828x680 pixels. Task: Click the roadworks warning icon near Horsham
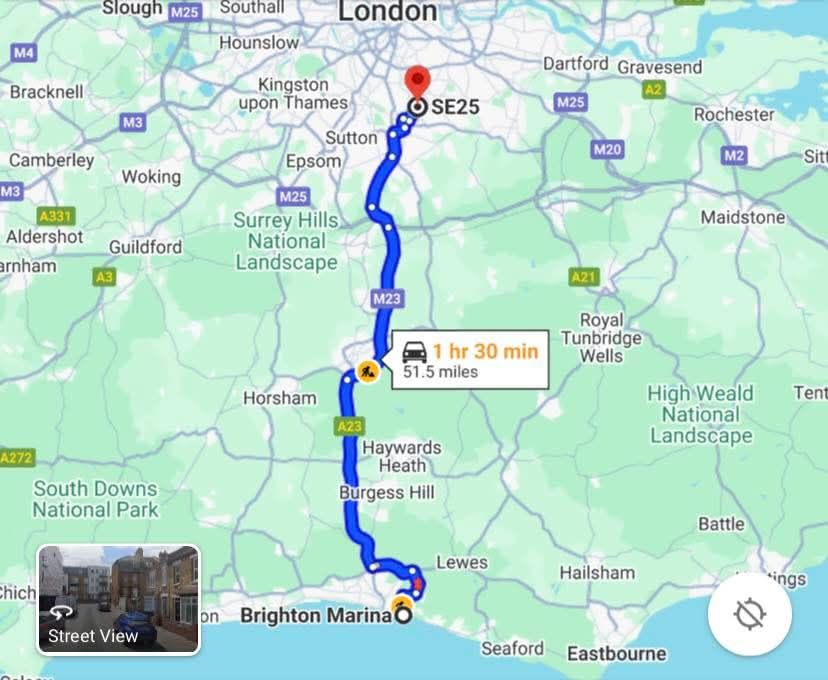click(368, 372)
